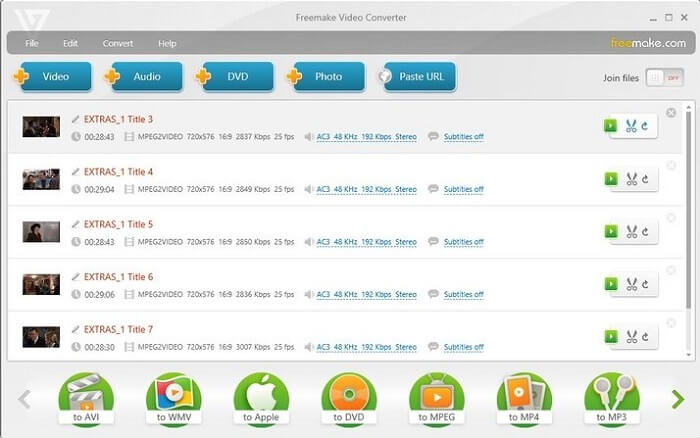
Task: Open audio track dropdown for Title 3
Action: (367, 137)
